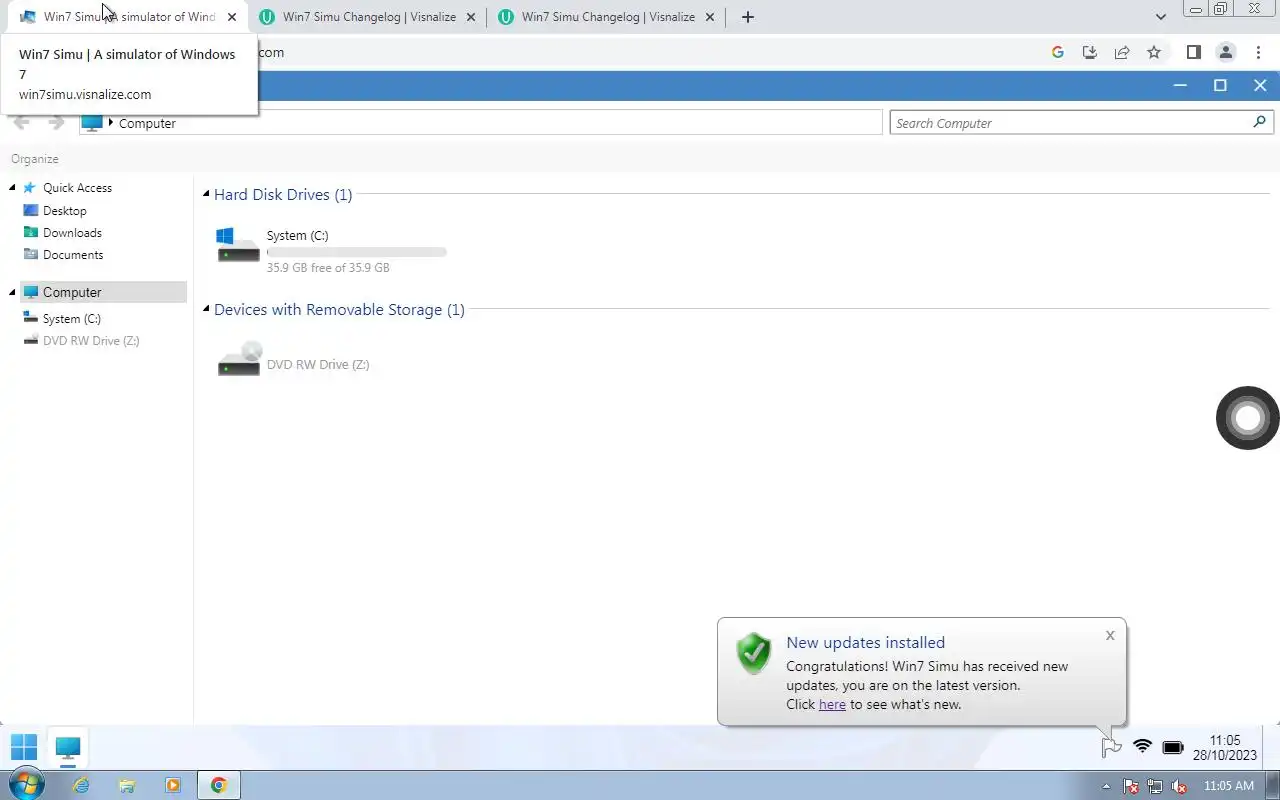Open Chrome three-dot menu
The width and height of the screenshot is (1280, 800).
tap(1258, 52)
